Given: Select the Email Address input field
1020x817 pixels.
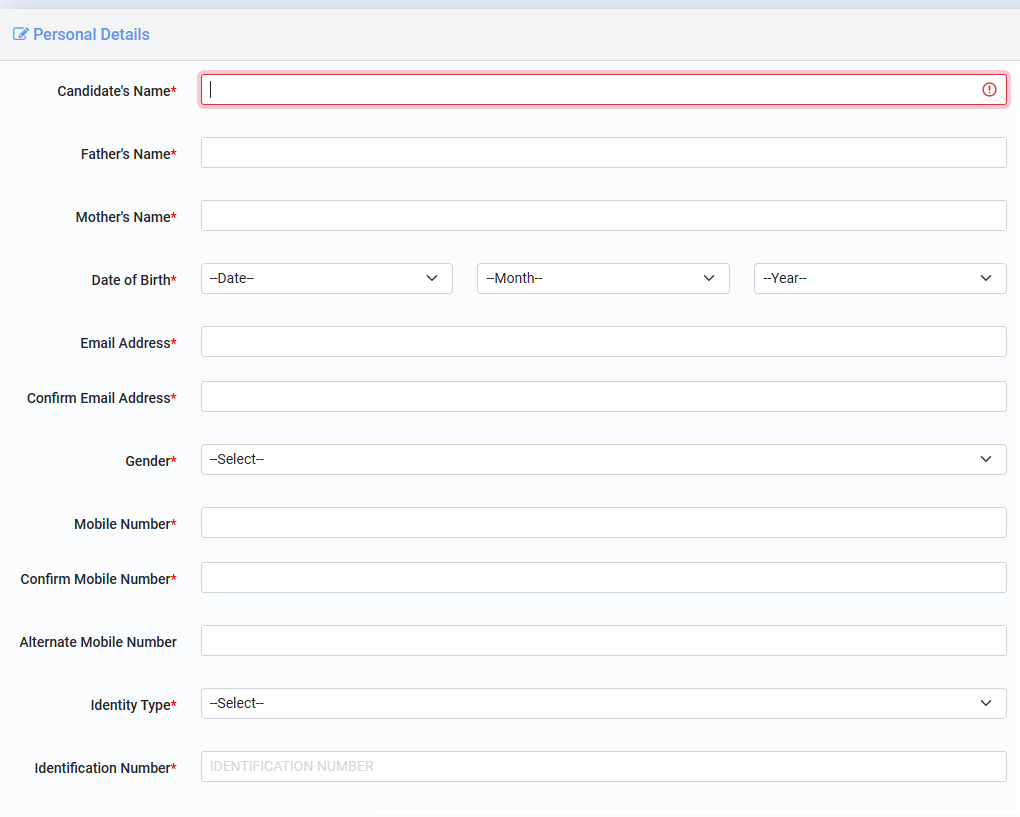Looking at the screenshot, I should tap(603, 342).
